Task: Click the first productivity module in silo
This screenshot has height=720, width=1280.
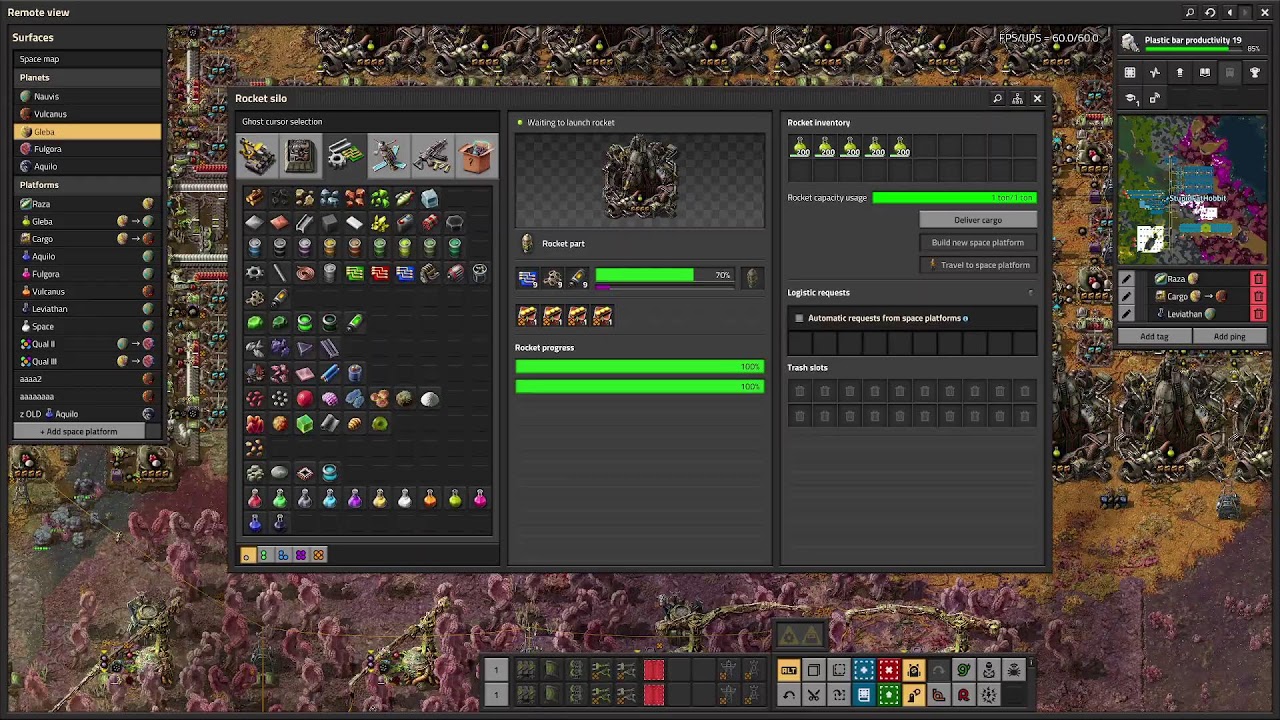Action: click(527, 316)
